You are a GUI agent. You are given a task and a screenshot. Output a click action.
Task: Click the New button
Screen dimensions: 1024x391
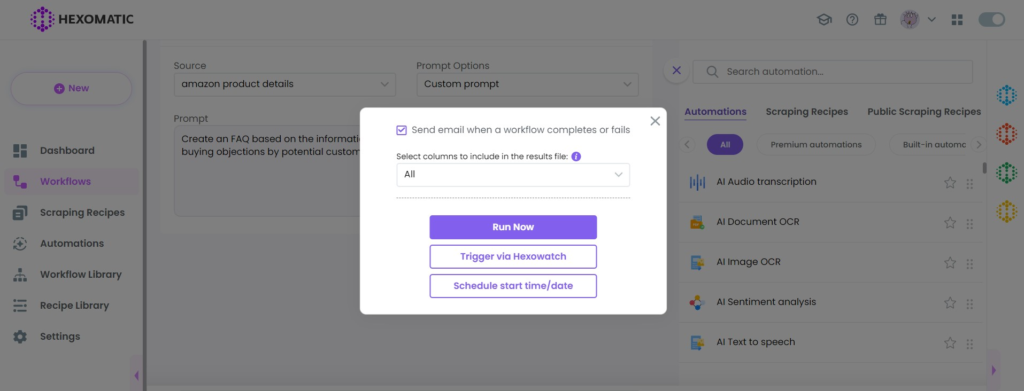(71, 88)
